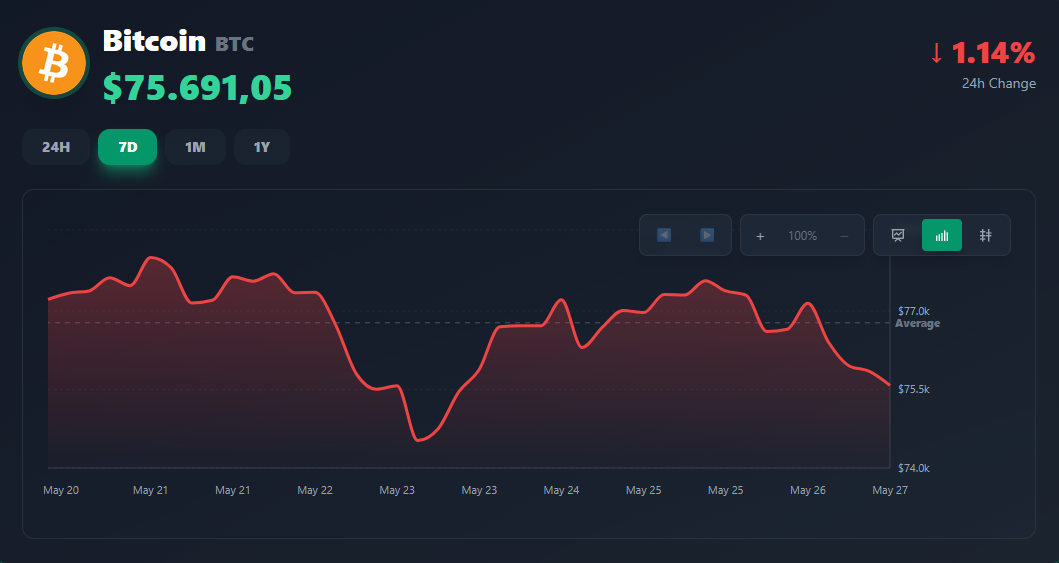This screenshot has width=1059, height=563.
Task: Click the 1.14% change percentage
Action: [993, 53]
